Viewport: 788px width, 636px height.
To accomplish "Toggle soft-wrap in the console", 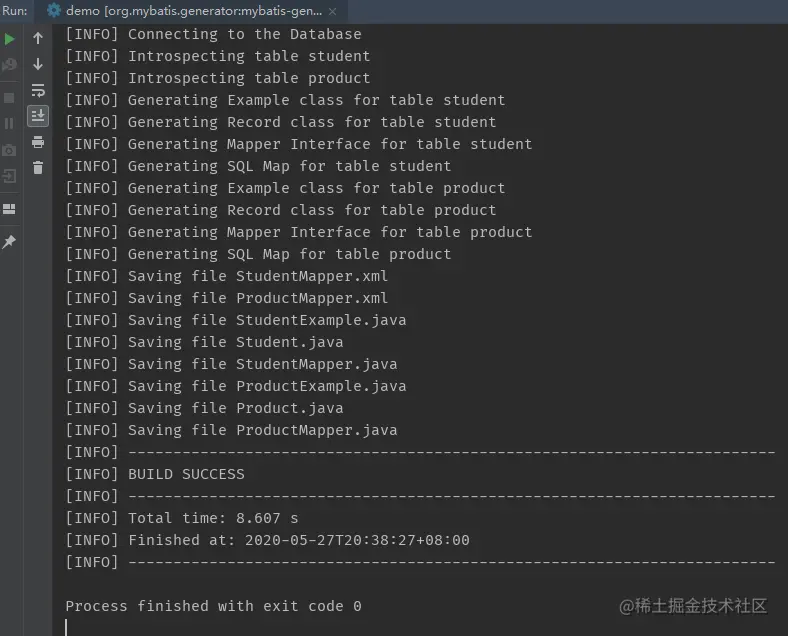I will tap(38, 90).
